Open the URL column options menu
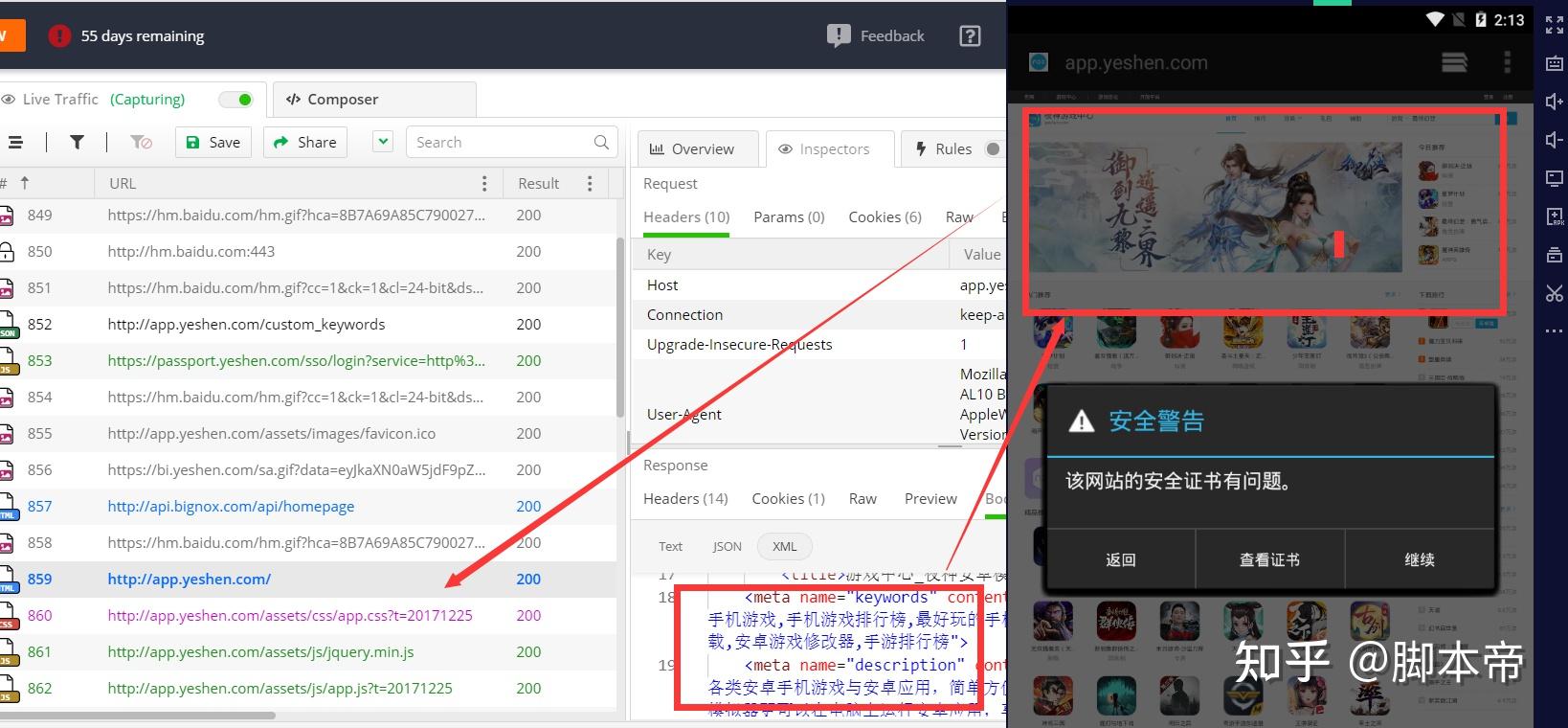Image resolution: width=1568 pixels, height=728 pixels. [484, 183]
